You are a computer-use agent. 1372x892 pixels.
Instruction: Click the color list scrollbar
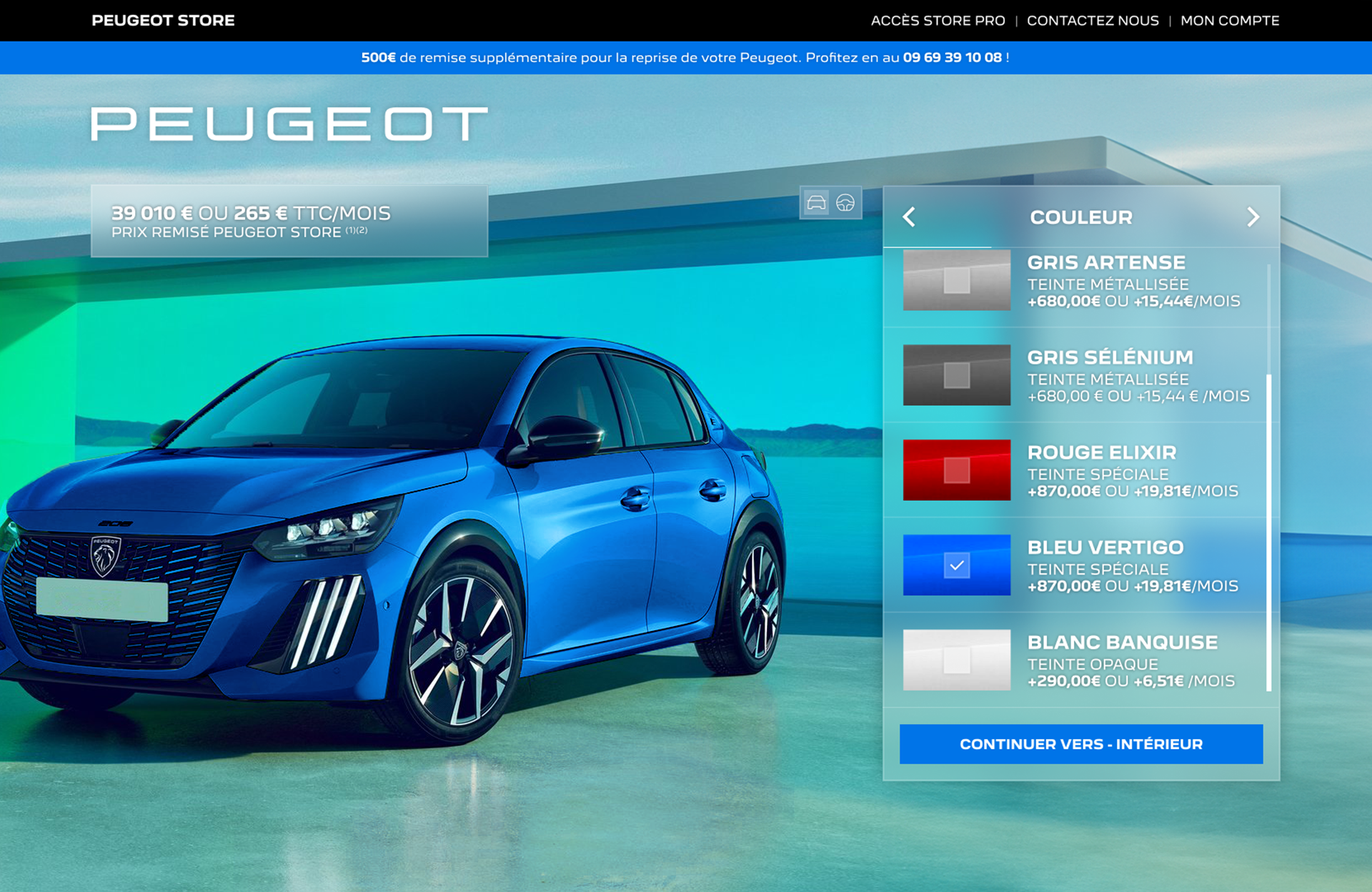tap(1268, 532)
